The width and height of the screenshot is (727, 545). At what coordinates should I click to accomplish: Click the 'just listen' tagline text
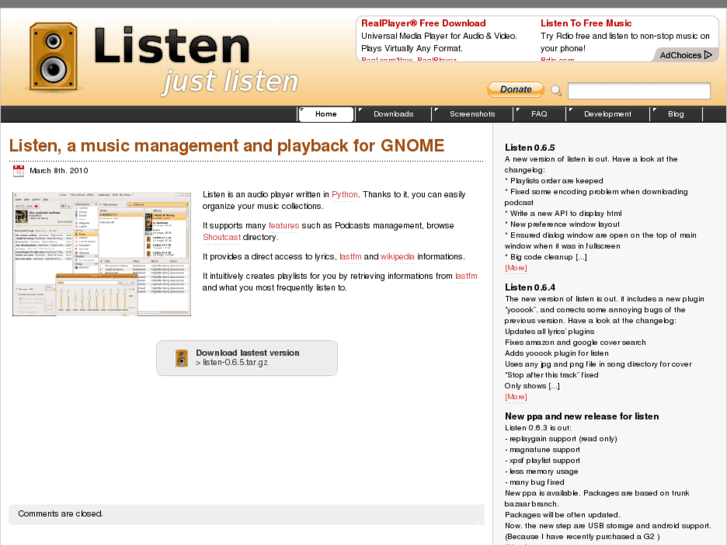(x=230, y=81)
